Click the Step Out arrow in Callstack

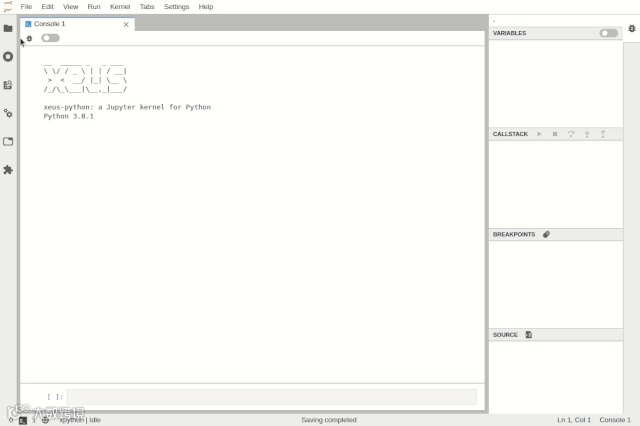point(603,134)
